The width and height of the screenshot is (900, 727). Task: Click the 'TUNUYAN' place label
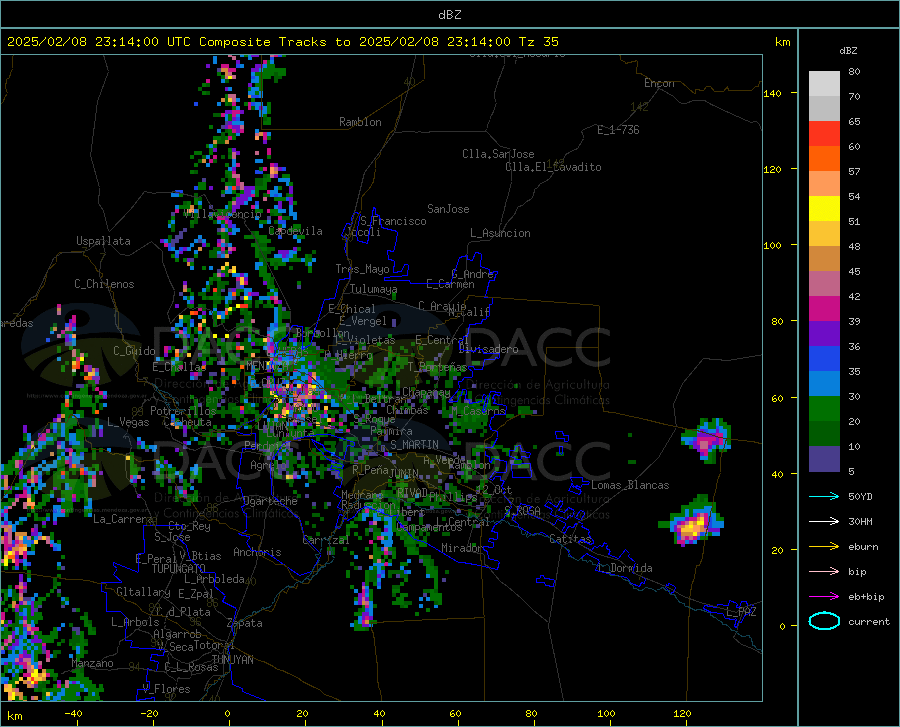coord(232,660)
